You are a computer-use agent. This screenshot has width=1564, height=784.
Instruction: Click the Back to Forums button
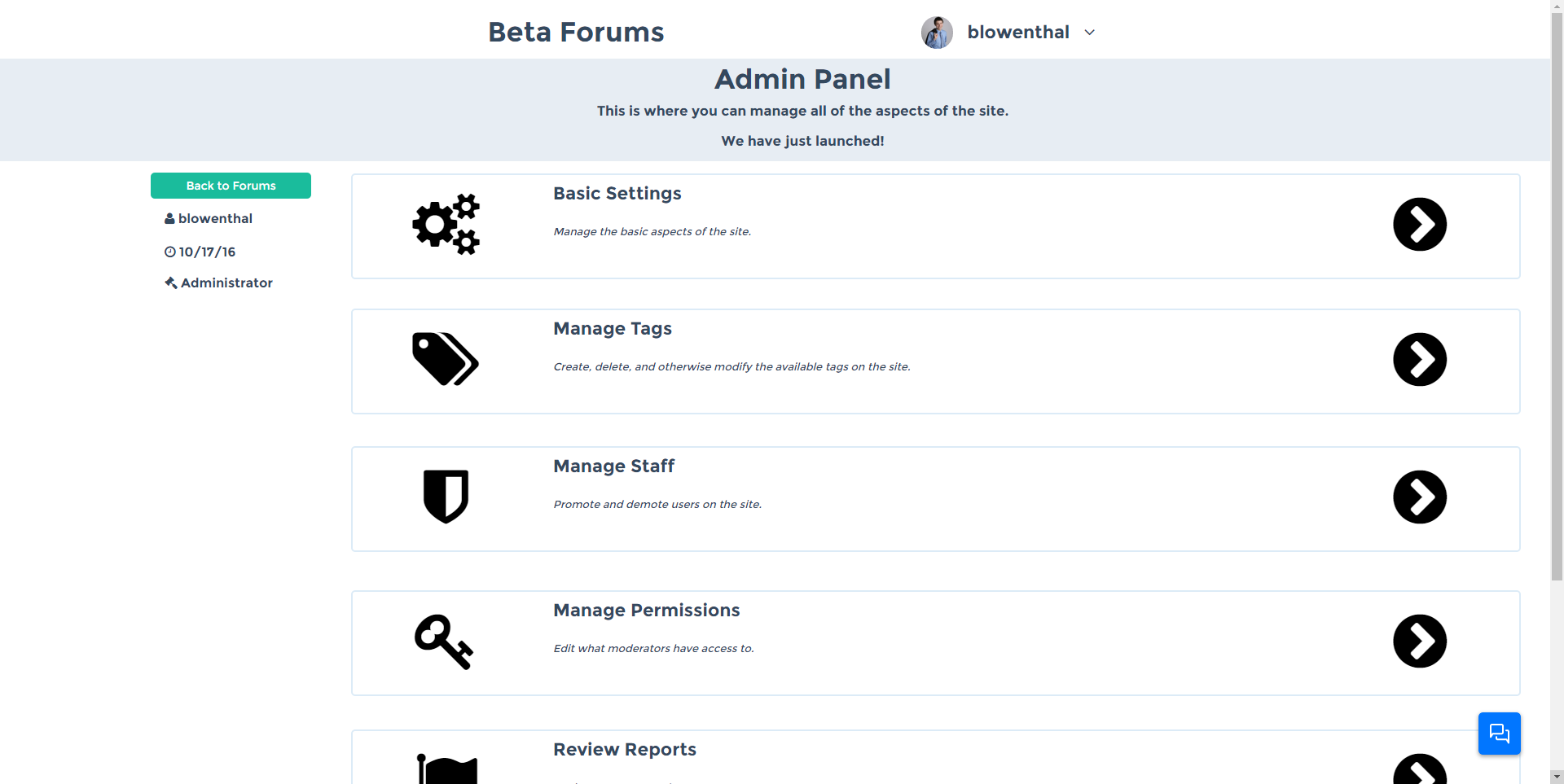[231, 186]
